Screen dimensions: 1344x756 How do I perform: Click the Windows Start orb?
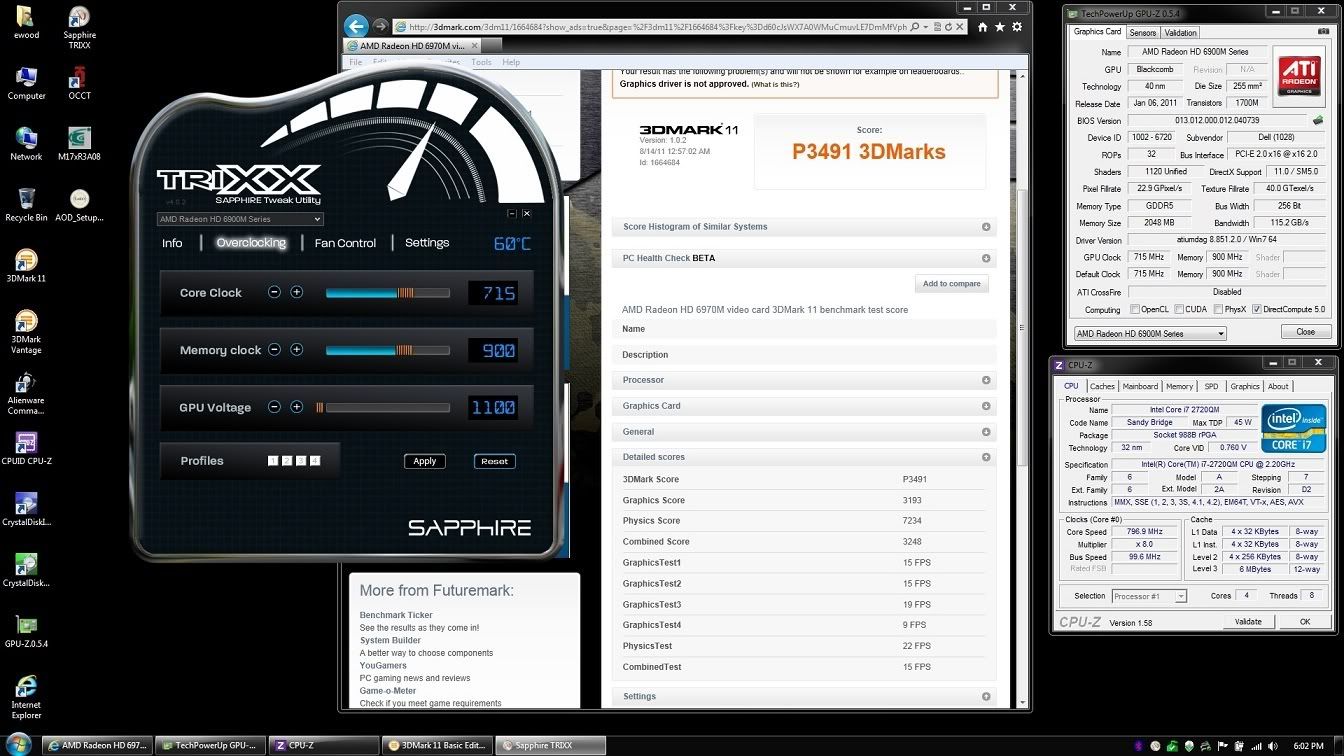click(x=19, y=745)
